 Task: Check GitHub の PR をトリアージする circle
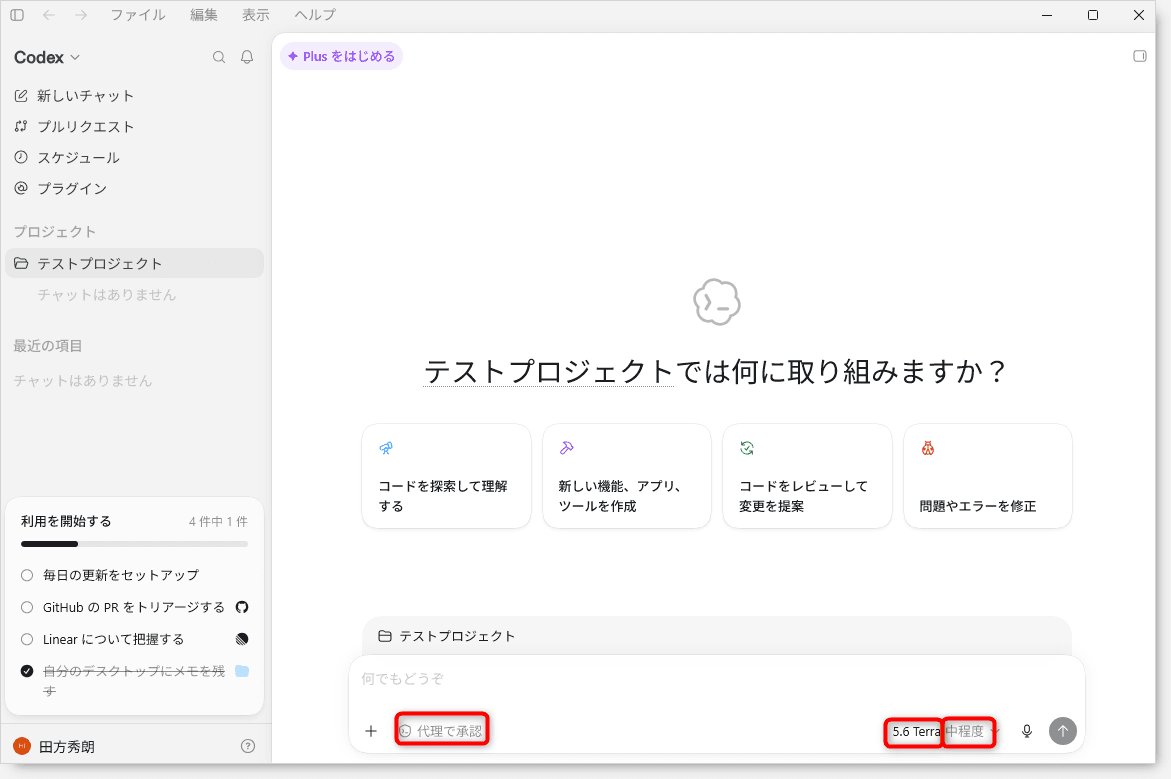[x=27, y=607]
